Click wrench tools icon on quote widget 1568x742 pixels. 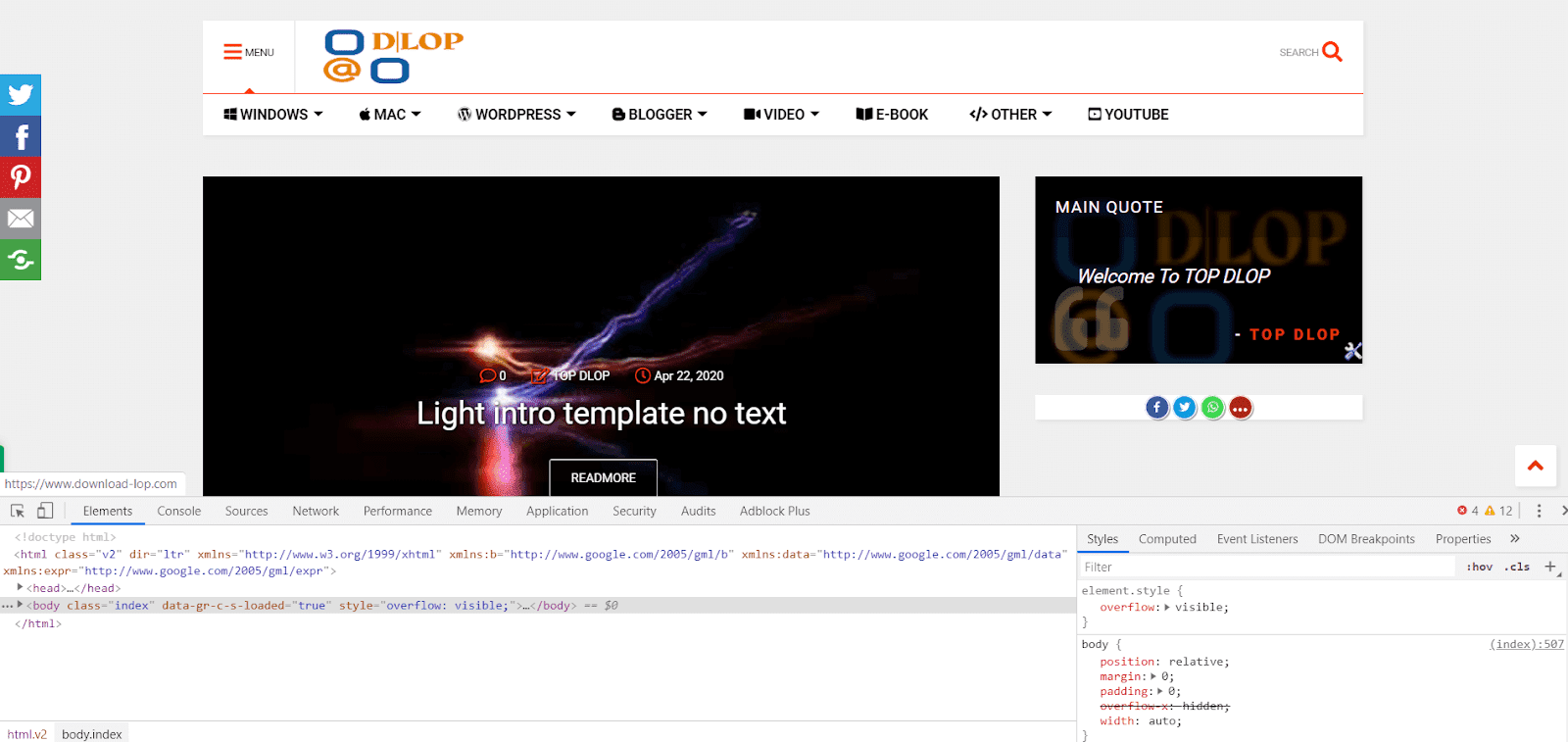pos(1353,352)
